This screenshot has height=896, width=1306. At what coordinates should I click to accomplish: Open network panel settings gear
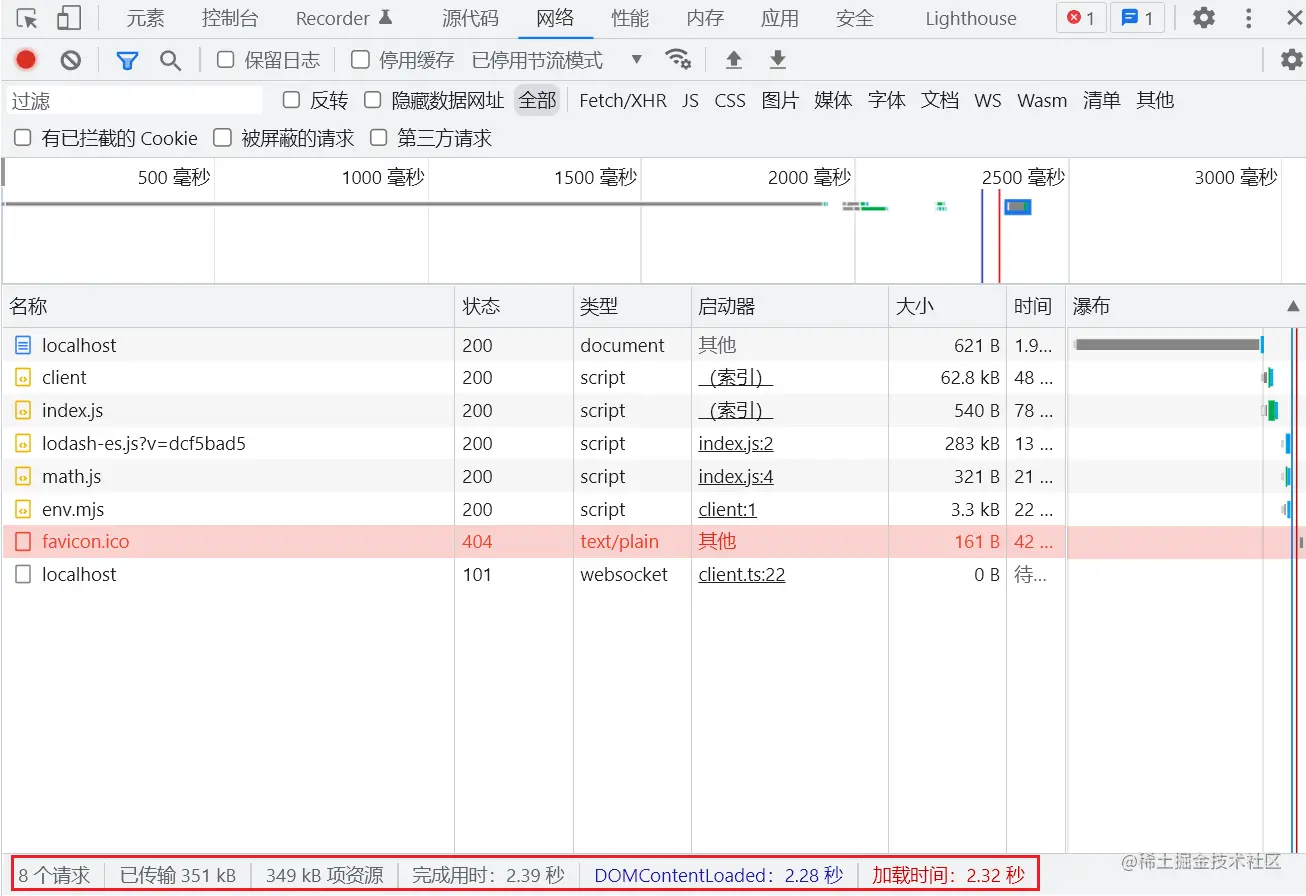click(1292, 60)
